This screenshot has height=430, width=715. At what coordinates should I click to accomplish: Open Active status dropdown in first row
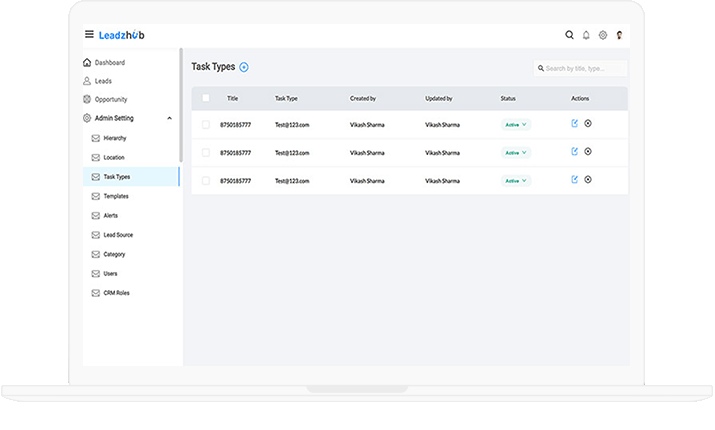[x=515, y=125]
